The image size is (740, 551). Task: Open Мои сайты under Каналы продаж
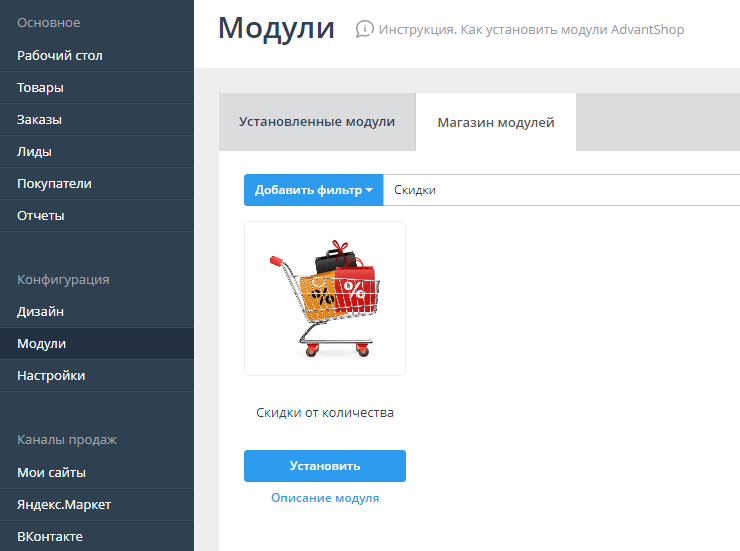point(52,472)
